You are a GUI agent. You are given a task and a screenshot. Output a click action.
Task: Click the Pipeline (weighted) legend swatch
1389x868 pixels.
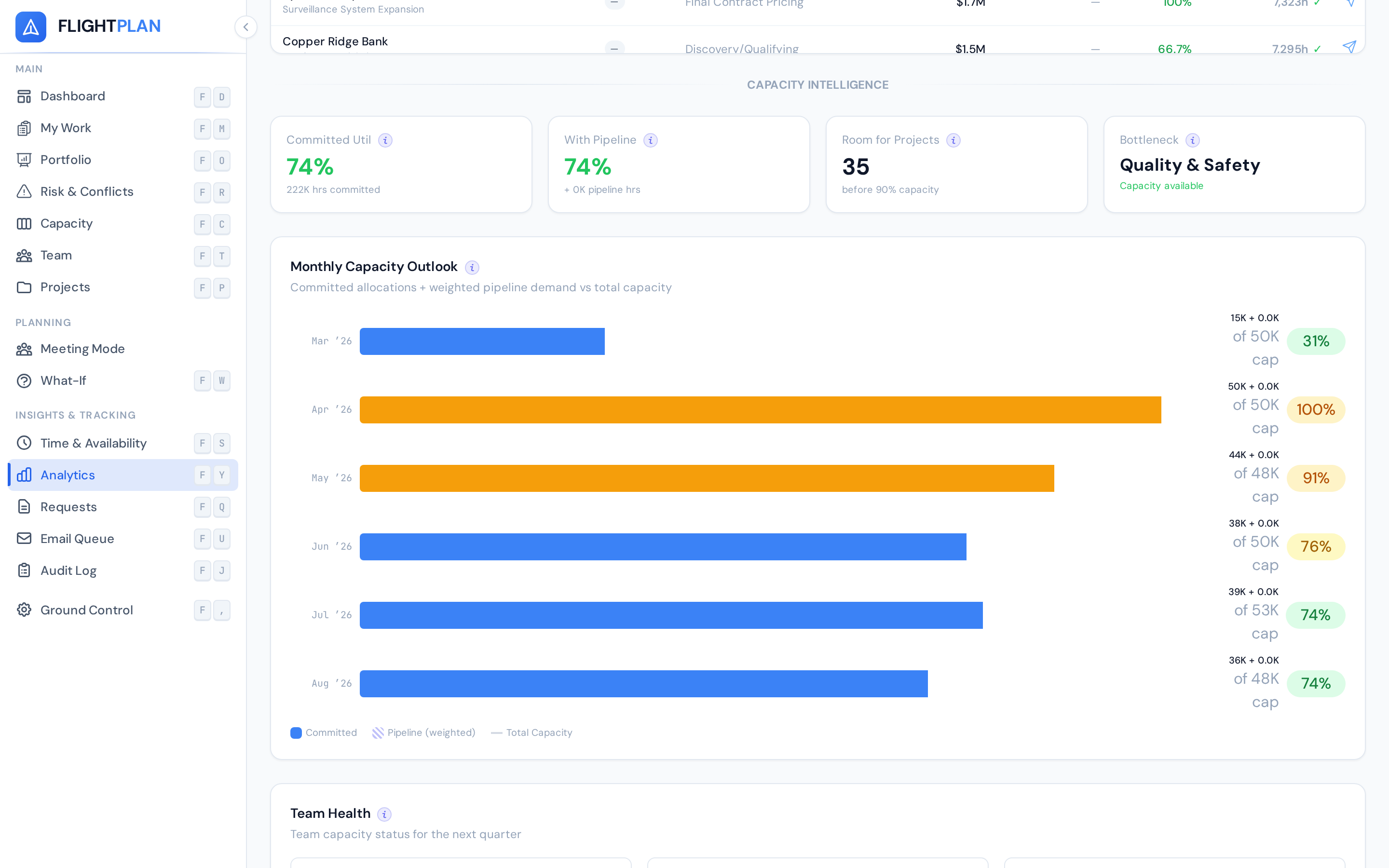click(378, 733)
